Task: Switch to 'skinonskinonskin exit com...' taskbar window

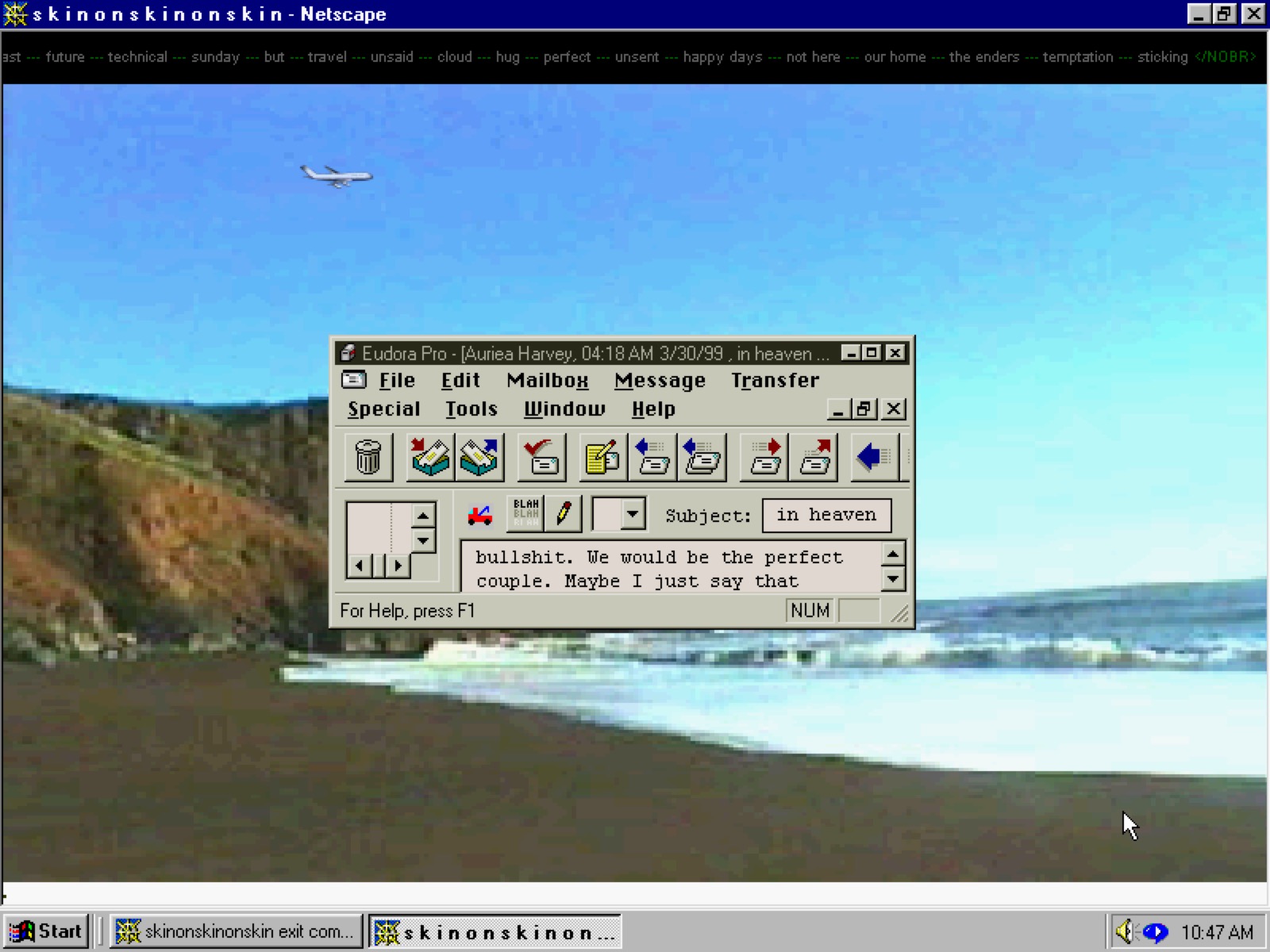Action: (236, 931)
